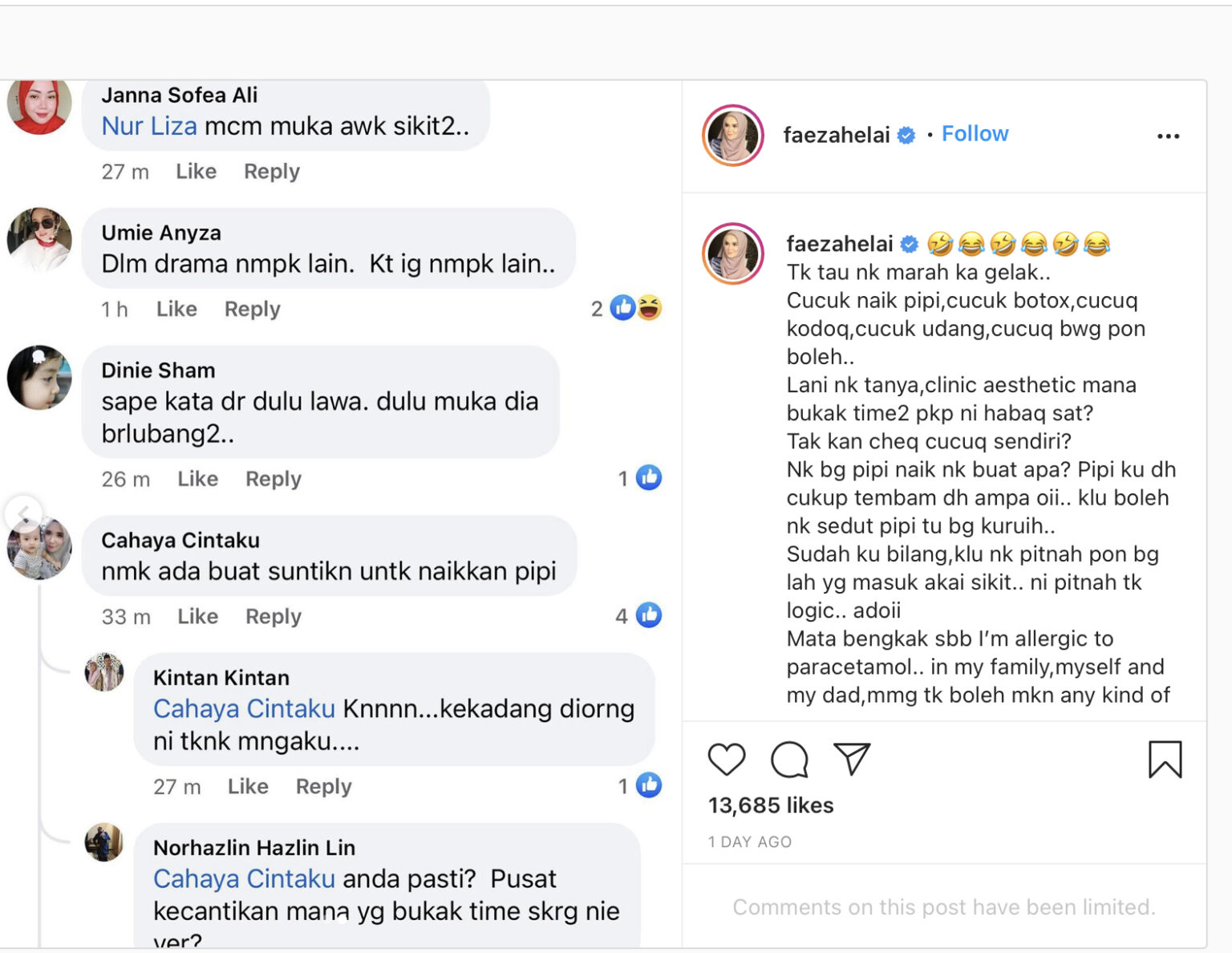Toggle the bookmark save icon
Screen dimensions: 1232x953
1165,759
